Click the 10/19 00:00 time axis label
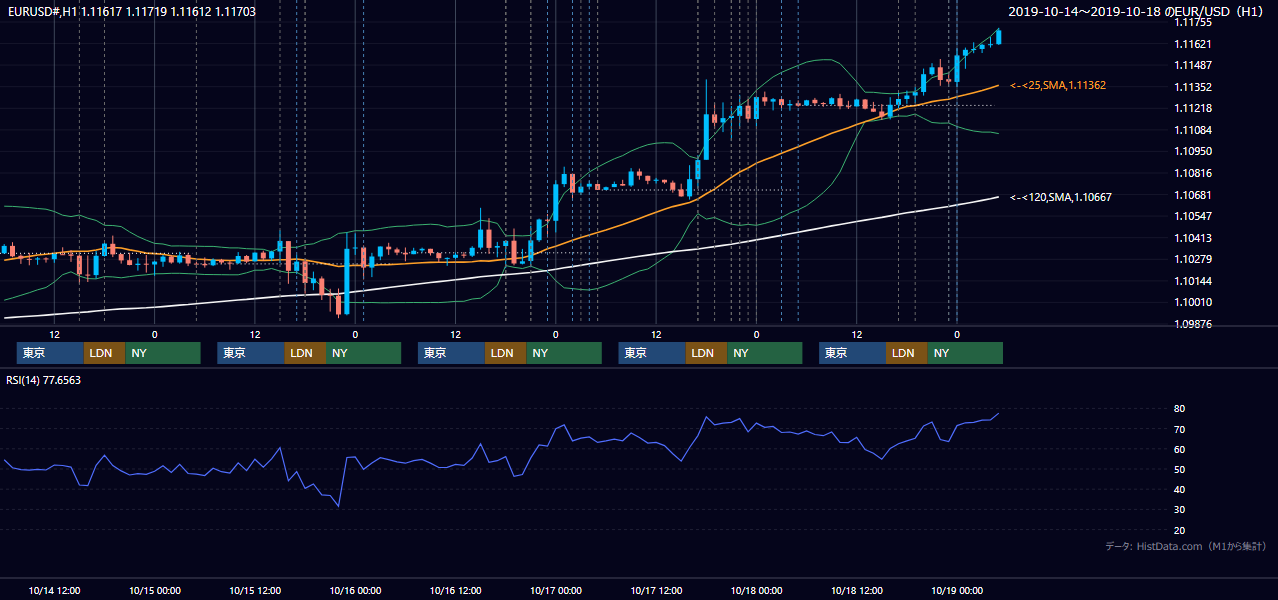The height and width of the screenshot is (600, 1278). click(x=957, y=590)
